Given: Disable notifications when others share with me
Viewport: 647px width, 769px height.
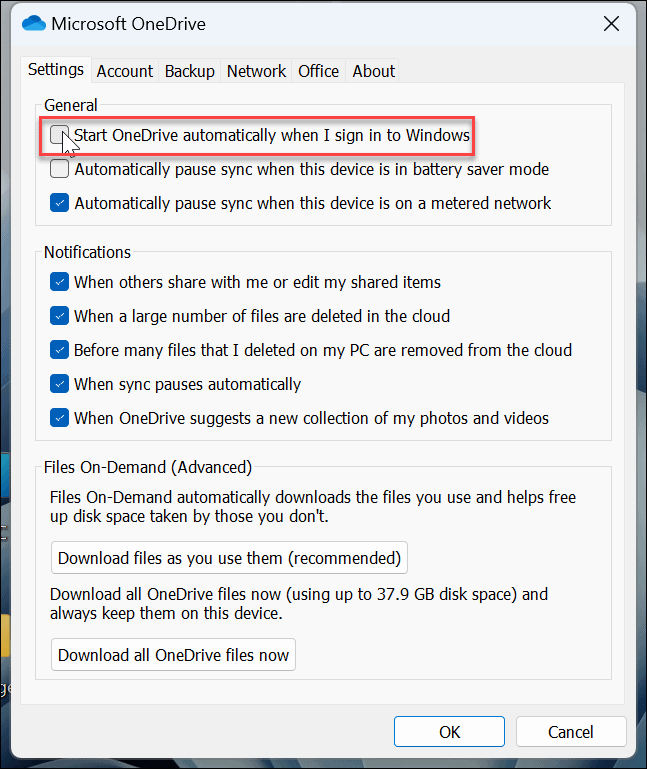Looking at the screenshot, I should point(59,282).
